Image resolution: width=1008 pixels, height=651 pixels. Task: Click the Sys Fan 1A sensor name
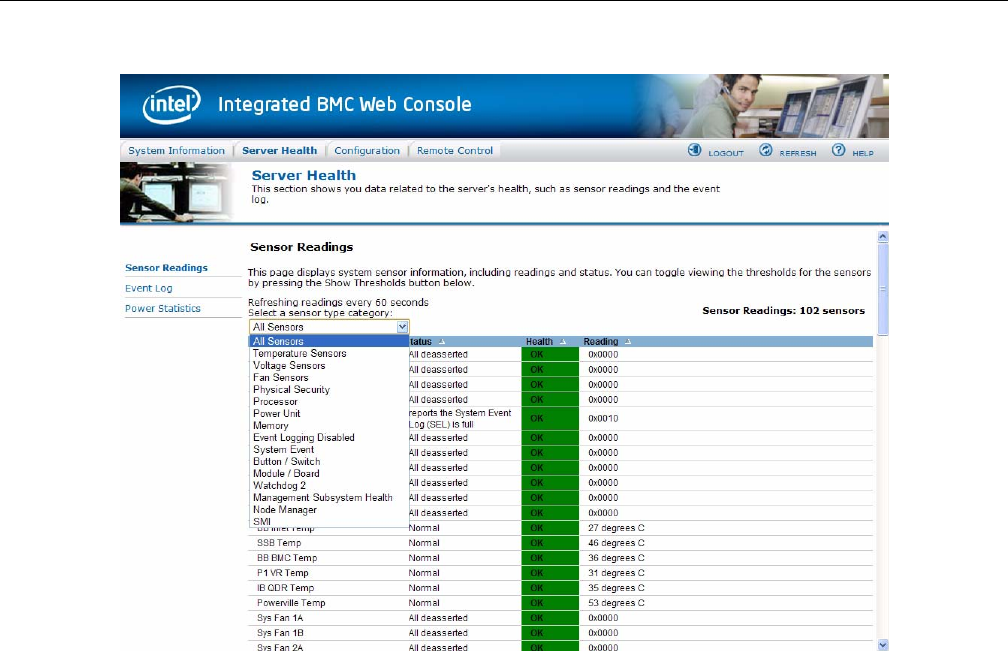(280, 618)
